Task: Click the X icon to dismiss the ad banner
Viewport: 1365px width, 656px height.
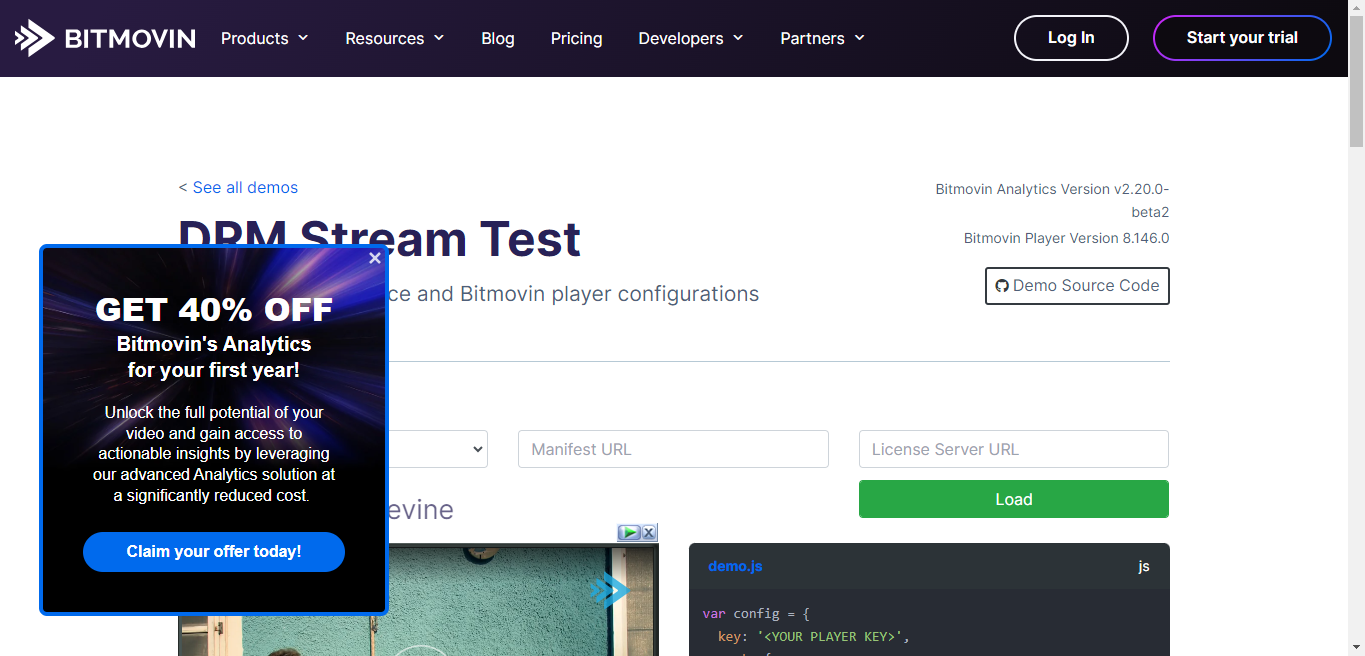Action: click(649, 532)
